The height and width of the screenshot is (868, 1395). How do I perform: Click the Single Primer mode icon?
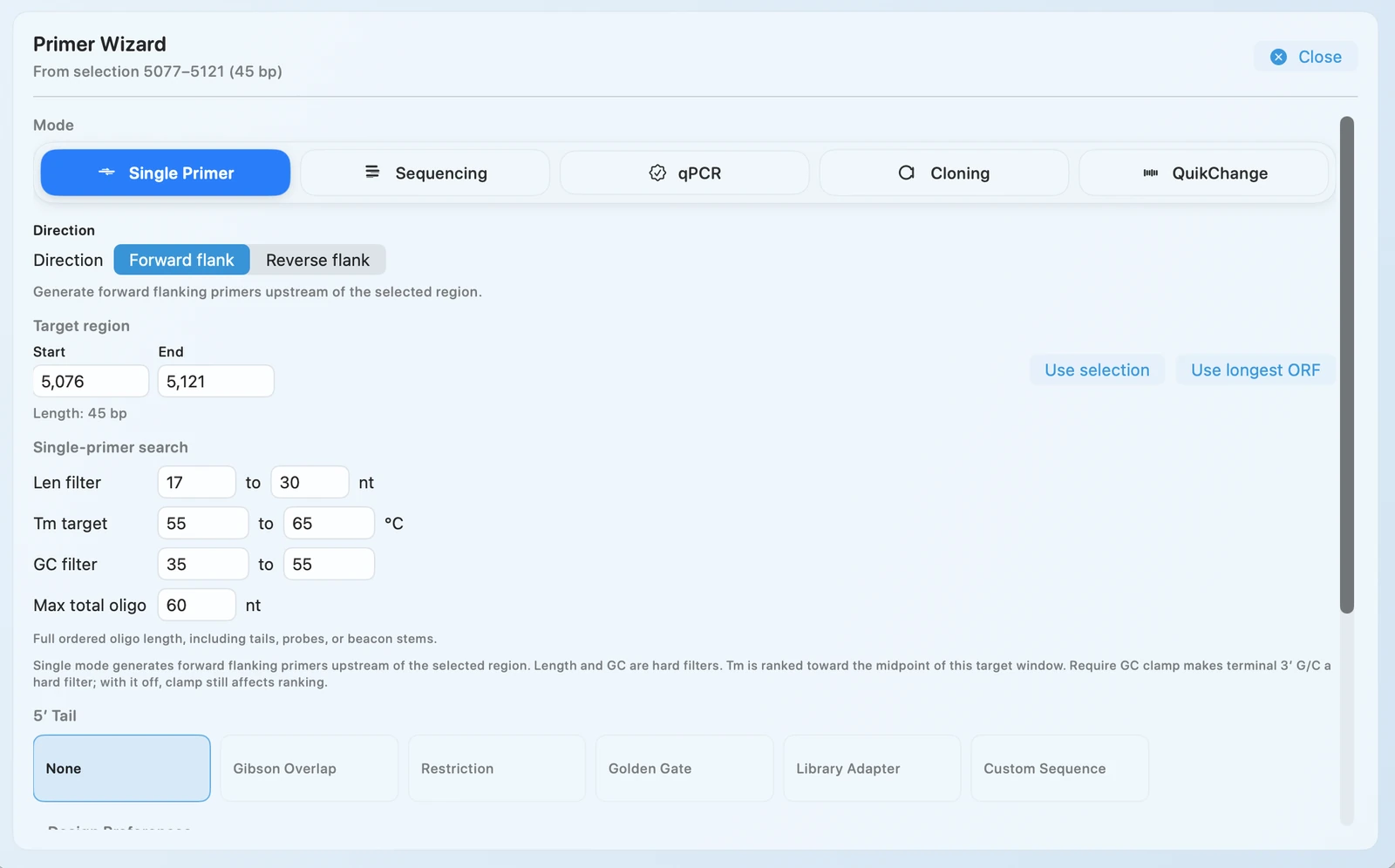coord(106,173)
